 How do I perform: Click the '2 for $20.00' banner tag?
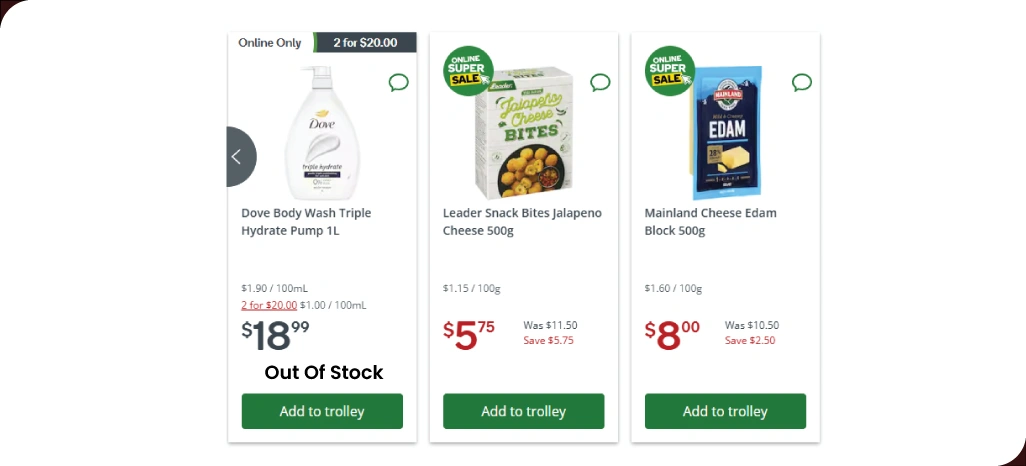click(365, 43)
